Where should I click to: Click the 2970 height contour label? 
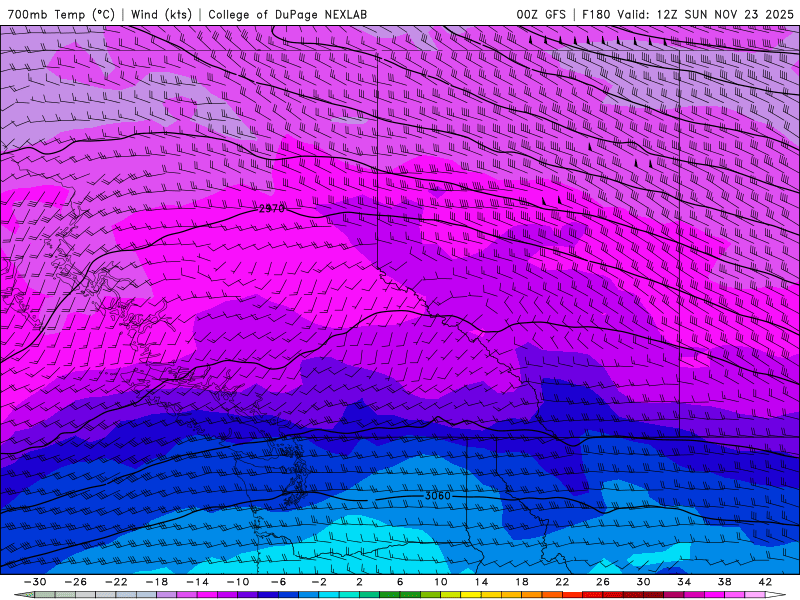pos(272,208)
